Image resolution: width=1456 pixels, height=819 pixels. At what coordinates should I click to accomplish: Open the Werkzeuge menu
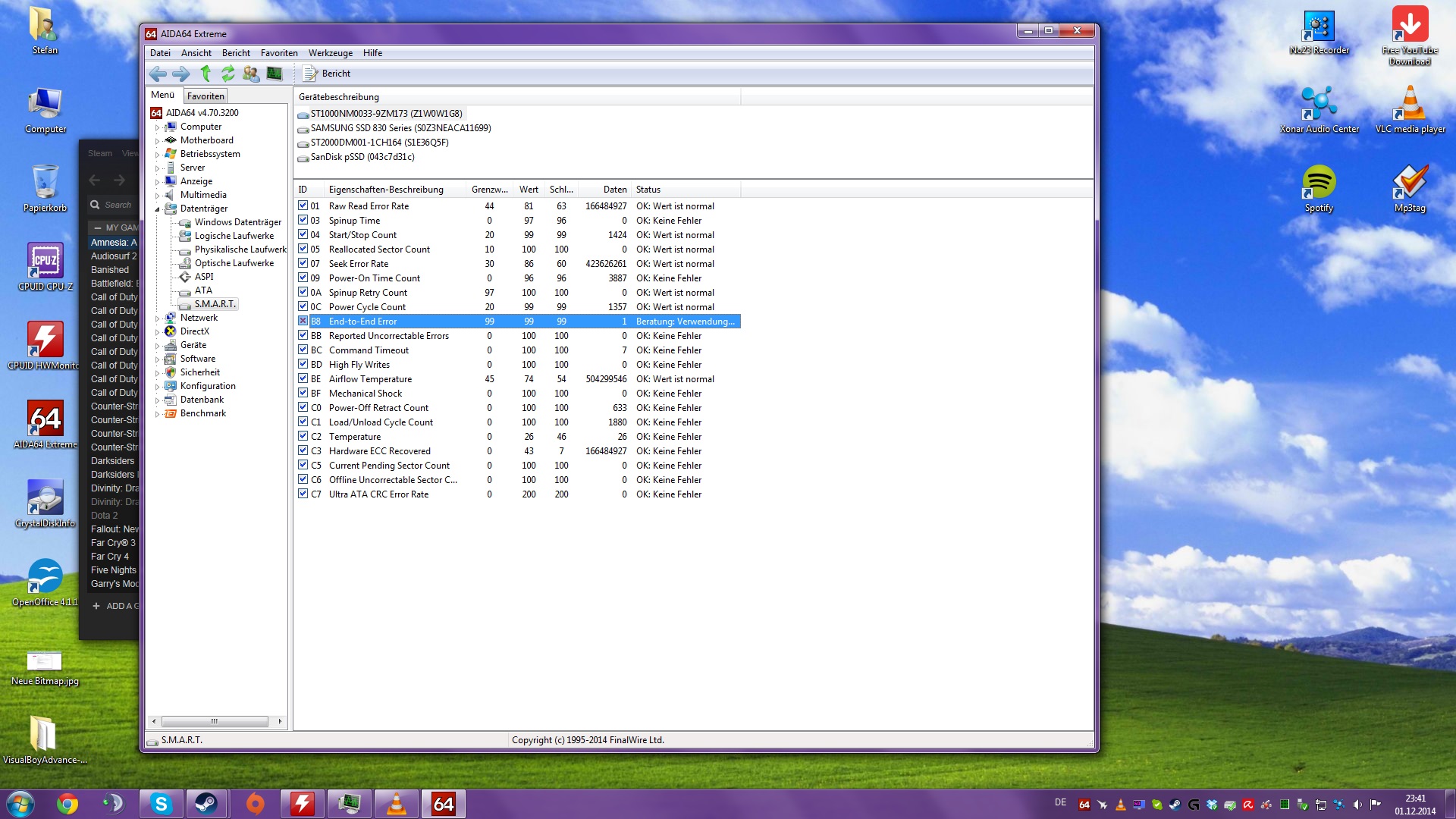tap(330, 53)
